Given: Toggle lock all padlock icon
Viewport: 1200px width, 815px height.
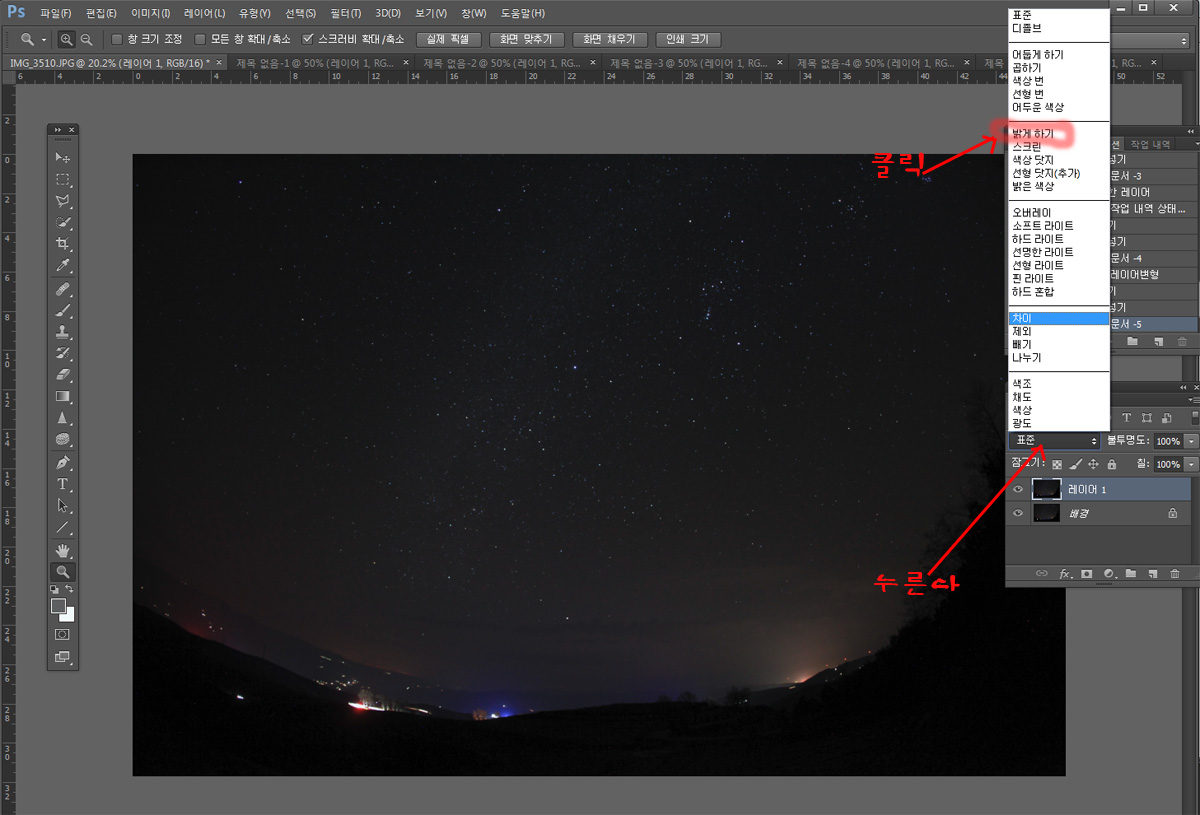Looking at the screenshot, I should 1111,464.
